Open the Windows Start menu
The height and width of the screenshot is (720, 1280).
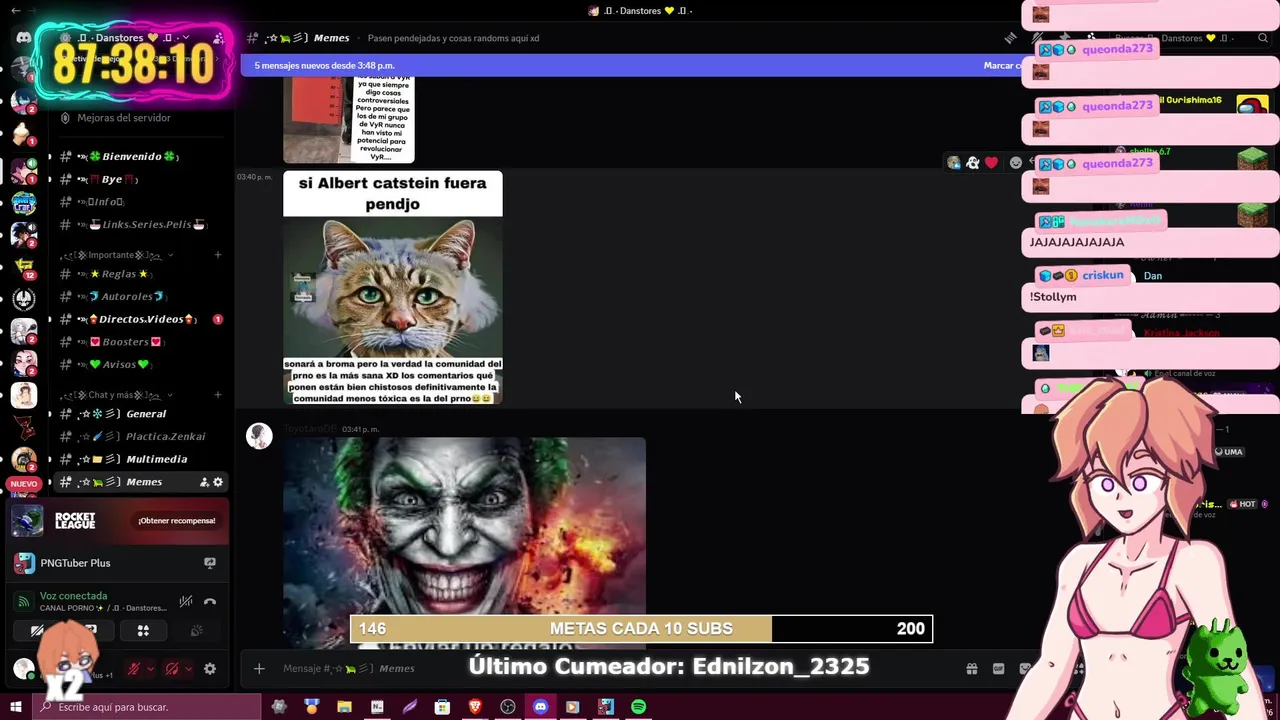coord(15,707)
